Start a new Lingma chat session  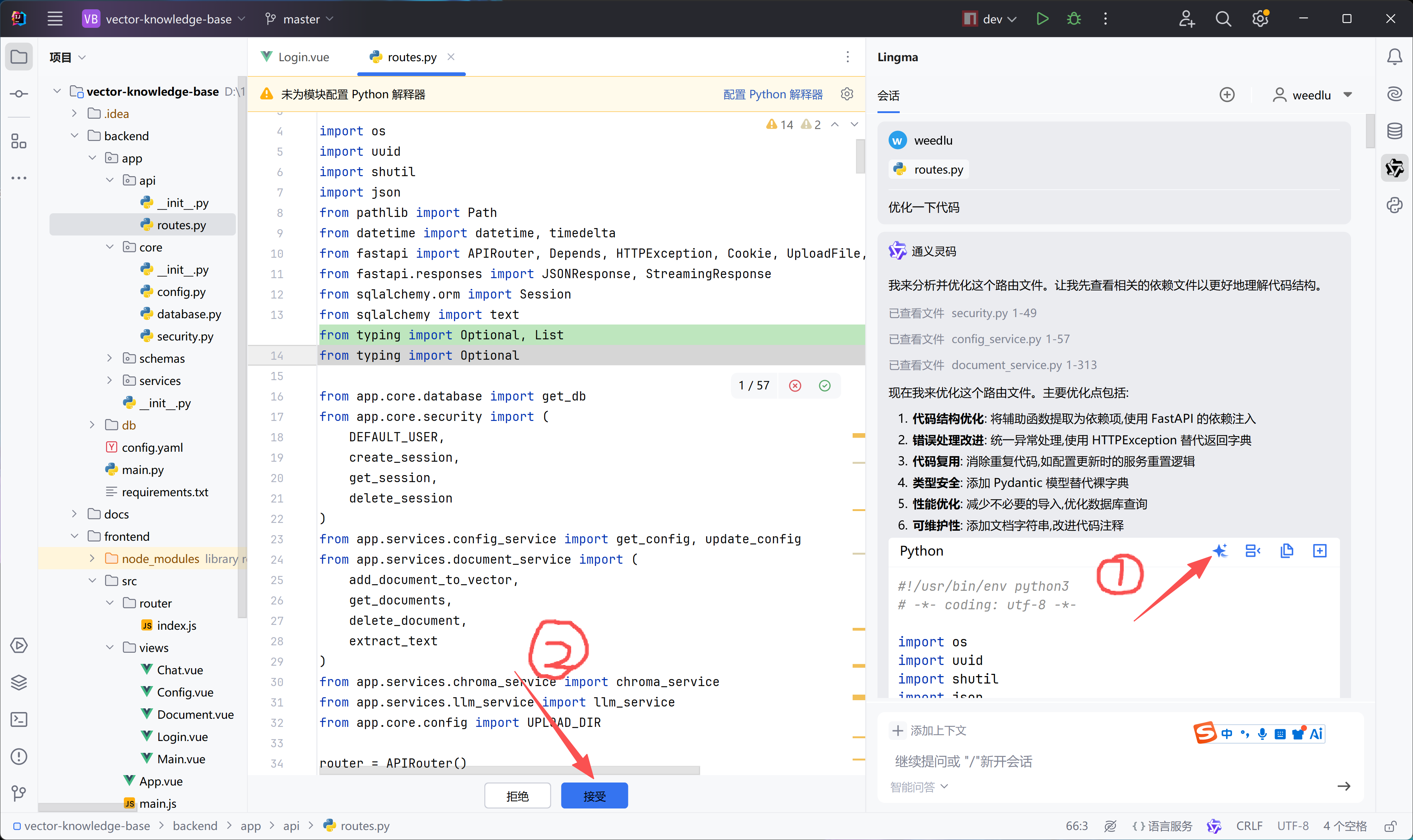pyautogui.click(x=1227, y=95)
